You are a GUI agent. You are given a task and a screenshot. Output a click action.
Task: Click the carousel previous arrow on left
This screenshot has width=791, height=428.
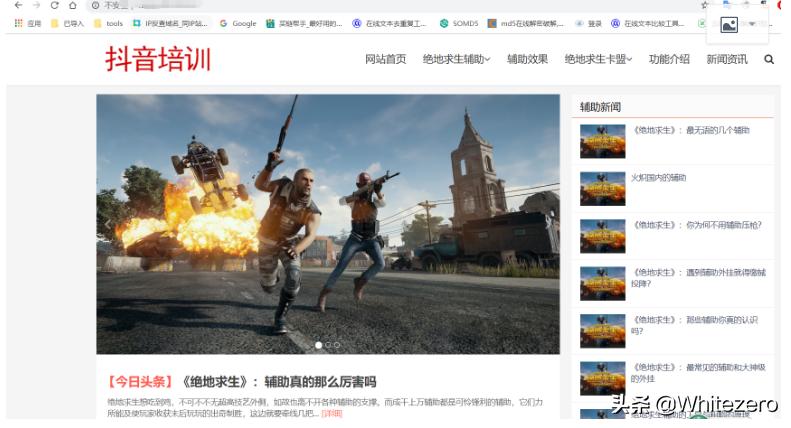click(x=107, y=224)
